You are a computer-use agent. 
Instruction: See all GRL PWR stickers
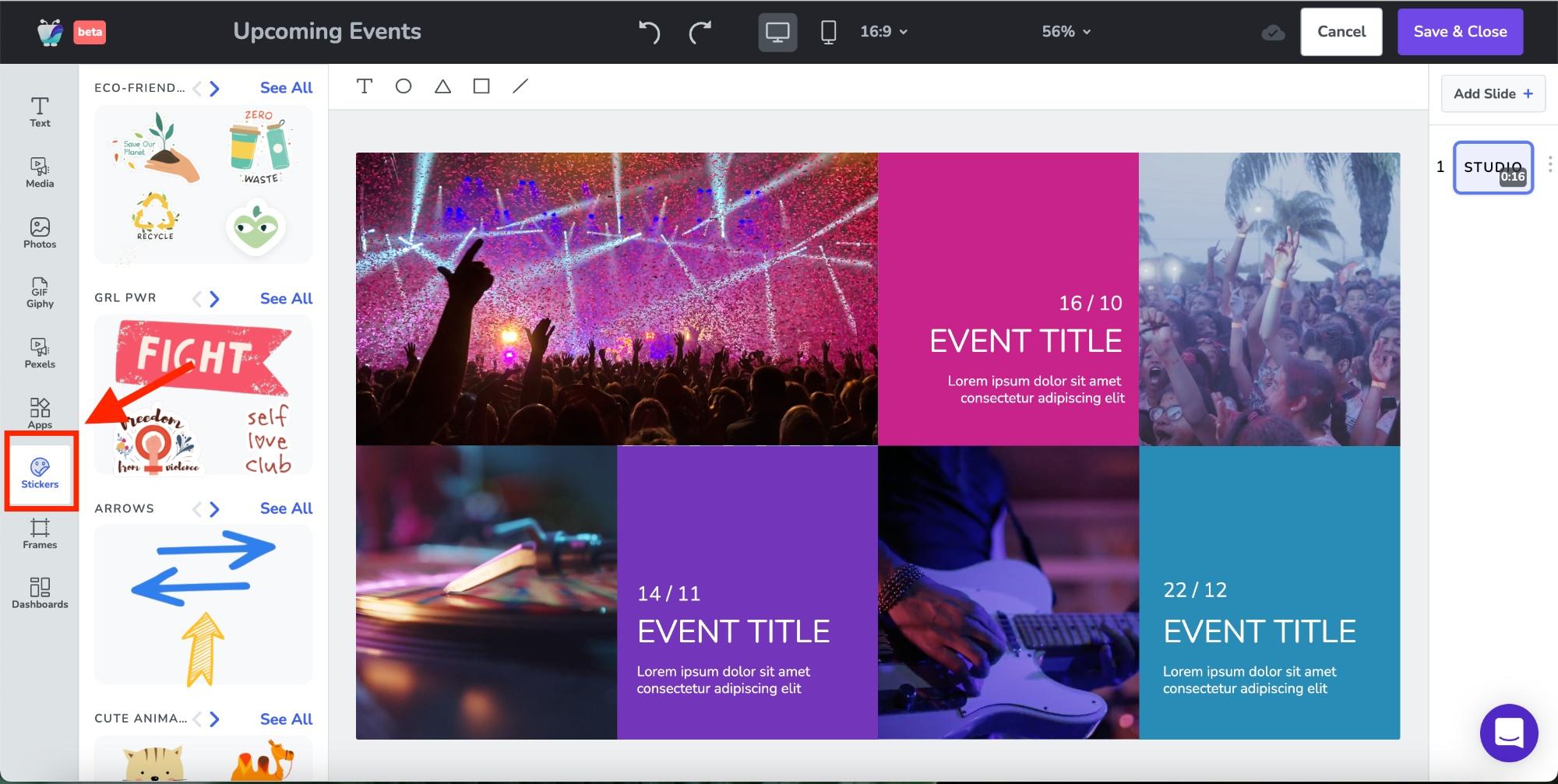286,298
